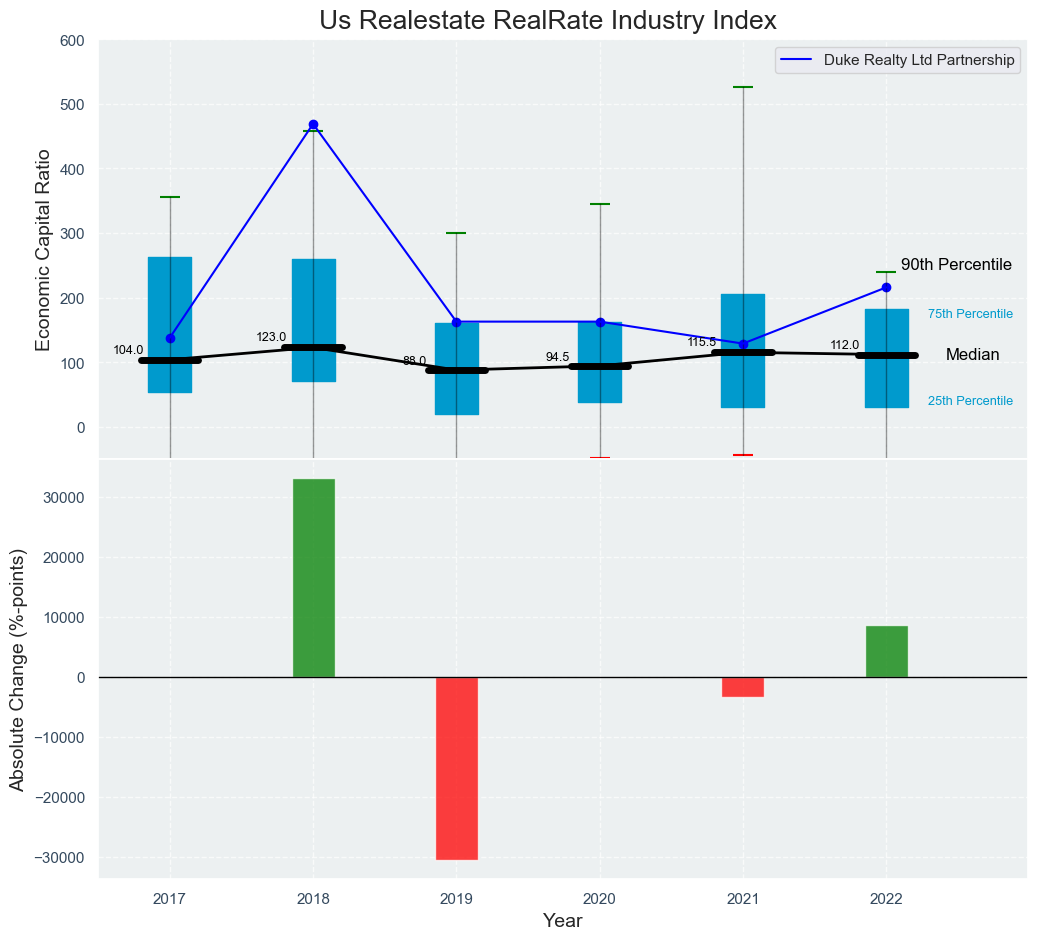Click the Absolute Change (%-points) axis label

(17, 668)
